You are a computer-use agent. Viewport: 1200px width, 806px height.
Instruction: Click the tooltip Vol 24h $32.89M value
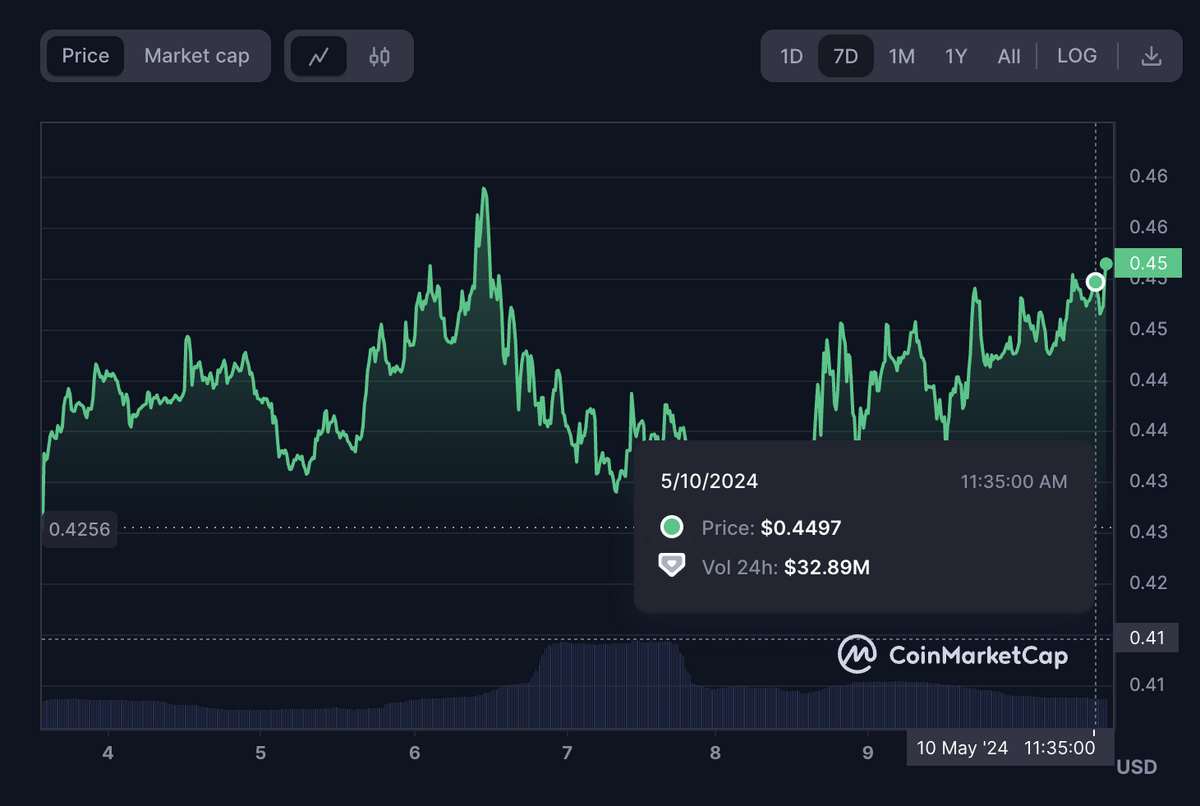coord(827,567)
